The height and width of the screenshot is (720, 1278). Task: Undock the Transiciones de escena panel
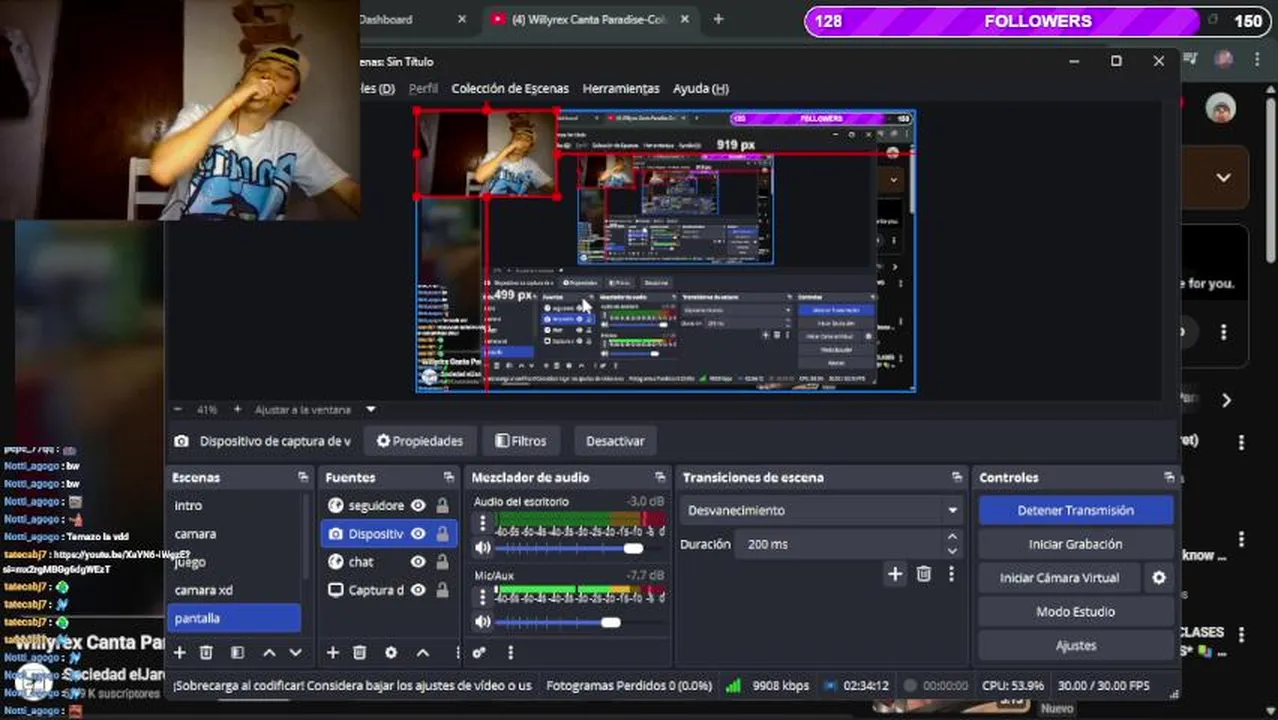pos(957,478)
